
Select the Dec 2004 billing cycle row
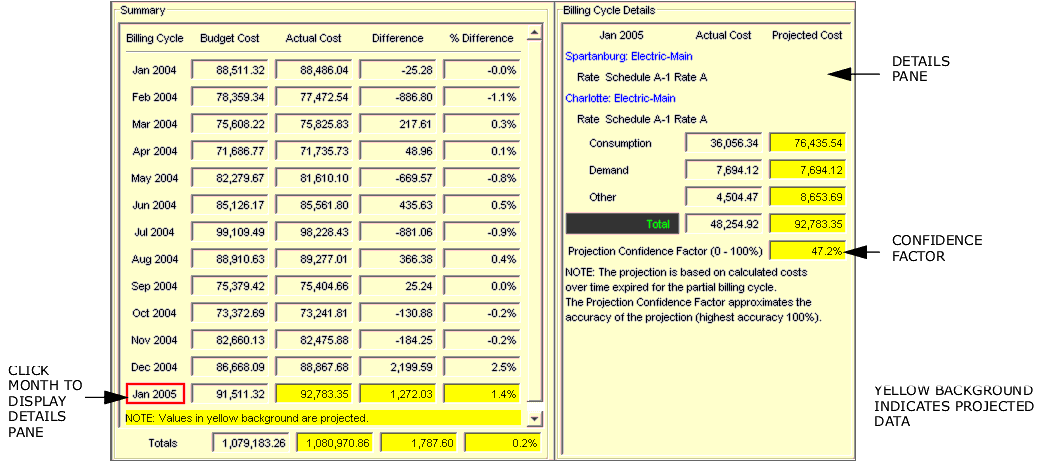click(x=155, y=368)
